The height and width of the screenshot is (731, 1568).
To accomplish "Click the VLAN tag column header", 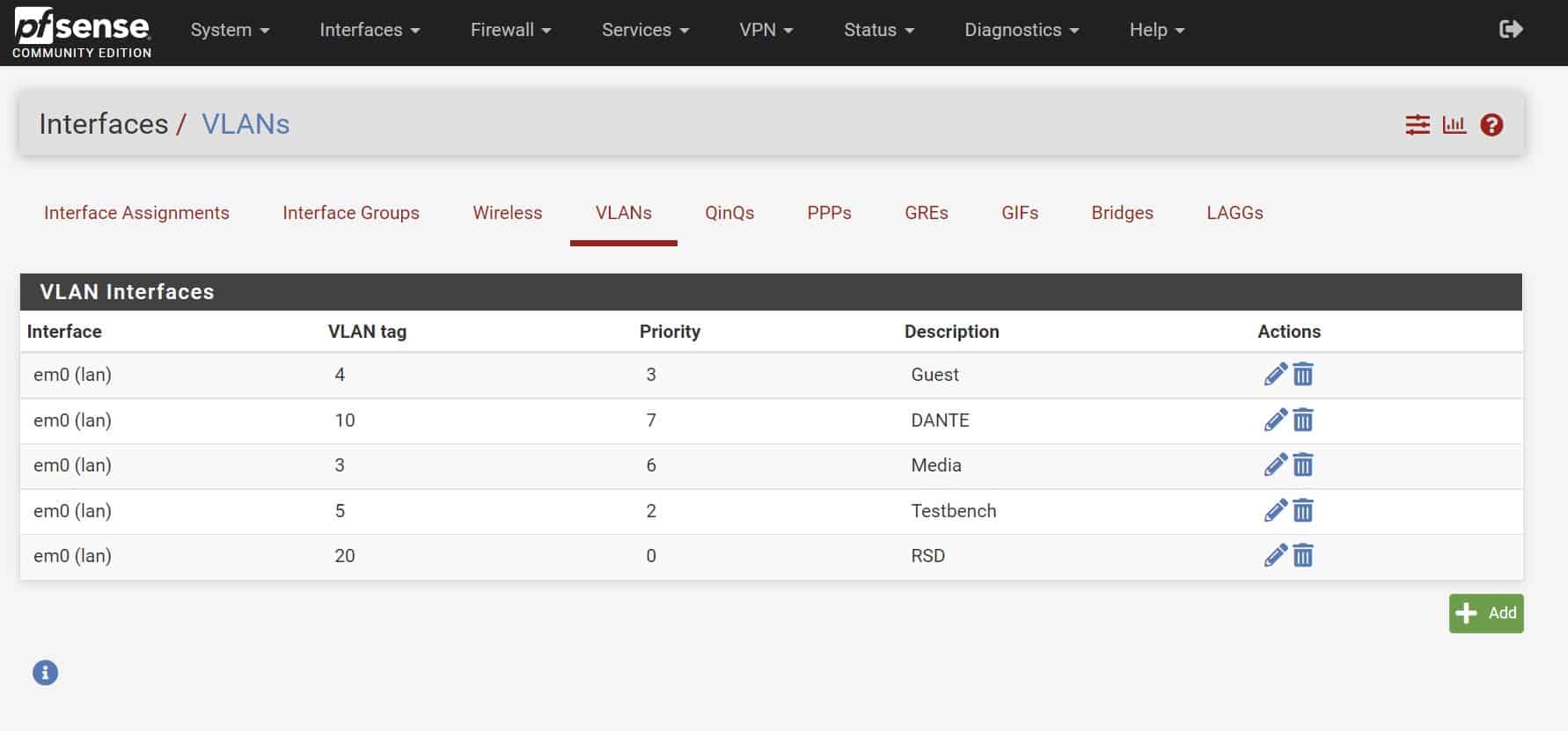I will click(367, 332).
